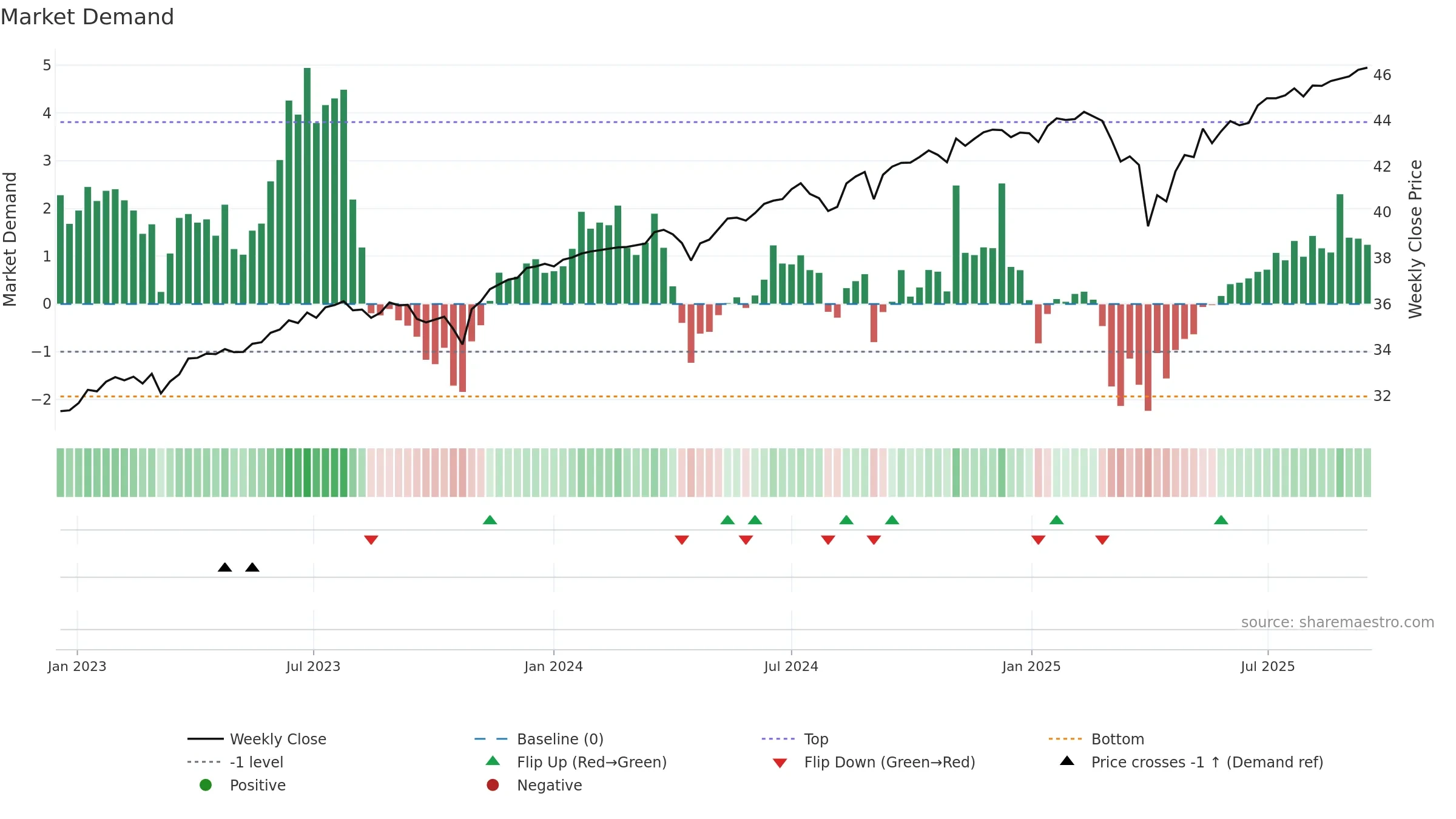1456x819 pixels.
Task: Click later green Flip Up triangle before Jul 2024
Action: [755, 520]
